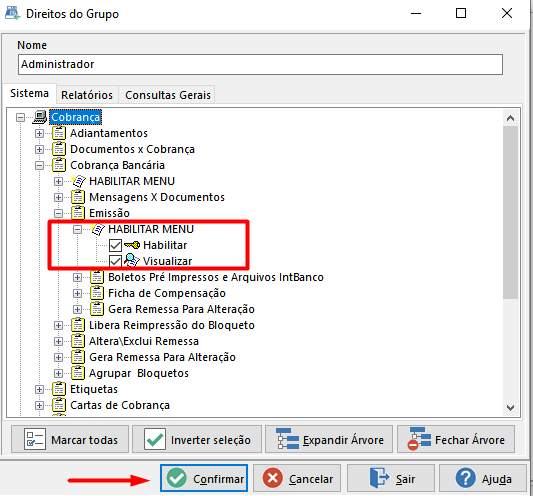Image resolution: width=533 pixels, height=496 pixels.
Task: Click the Adiantamentos clipboard icon
Action: tap(59, 133)
